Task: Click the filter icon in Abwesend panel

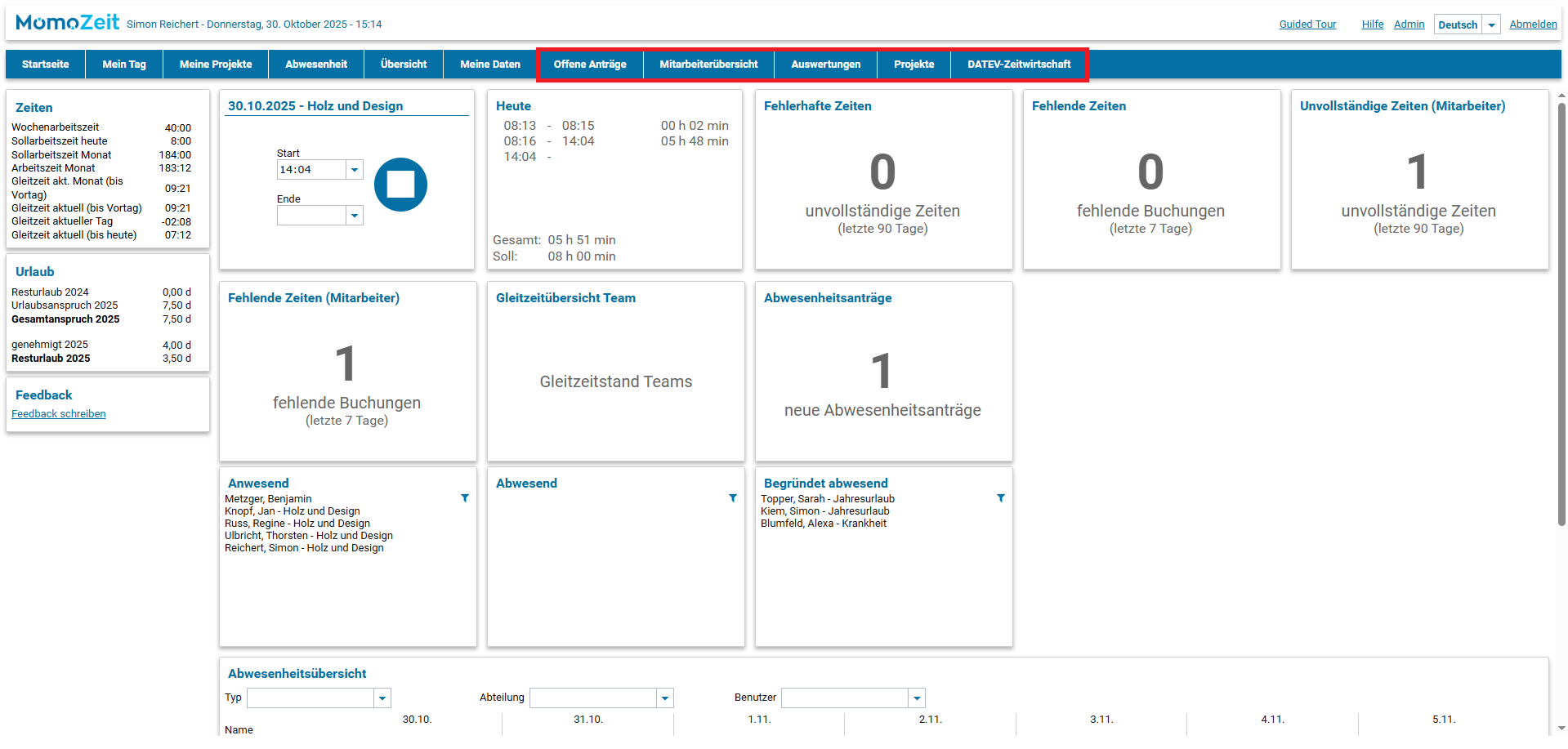Action: (x=733, y=497)
